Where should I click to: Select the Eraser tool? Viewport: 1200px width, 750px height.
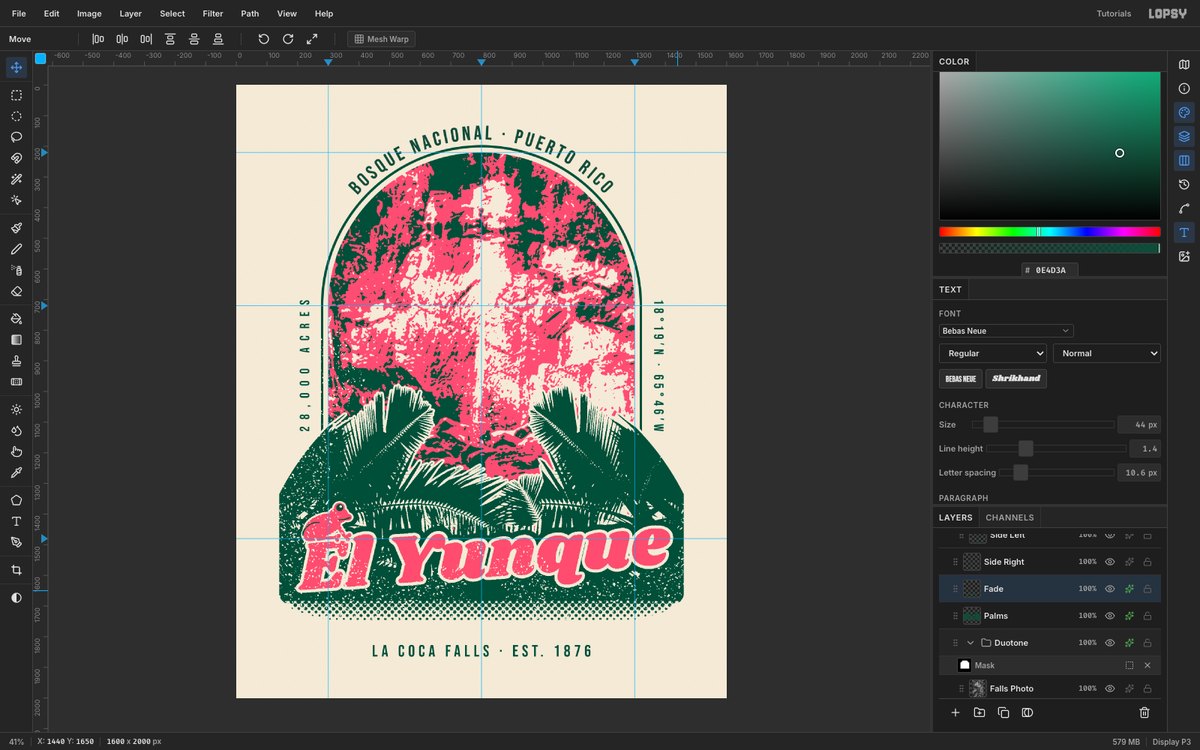coord(16,291)
